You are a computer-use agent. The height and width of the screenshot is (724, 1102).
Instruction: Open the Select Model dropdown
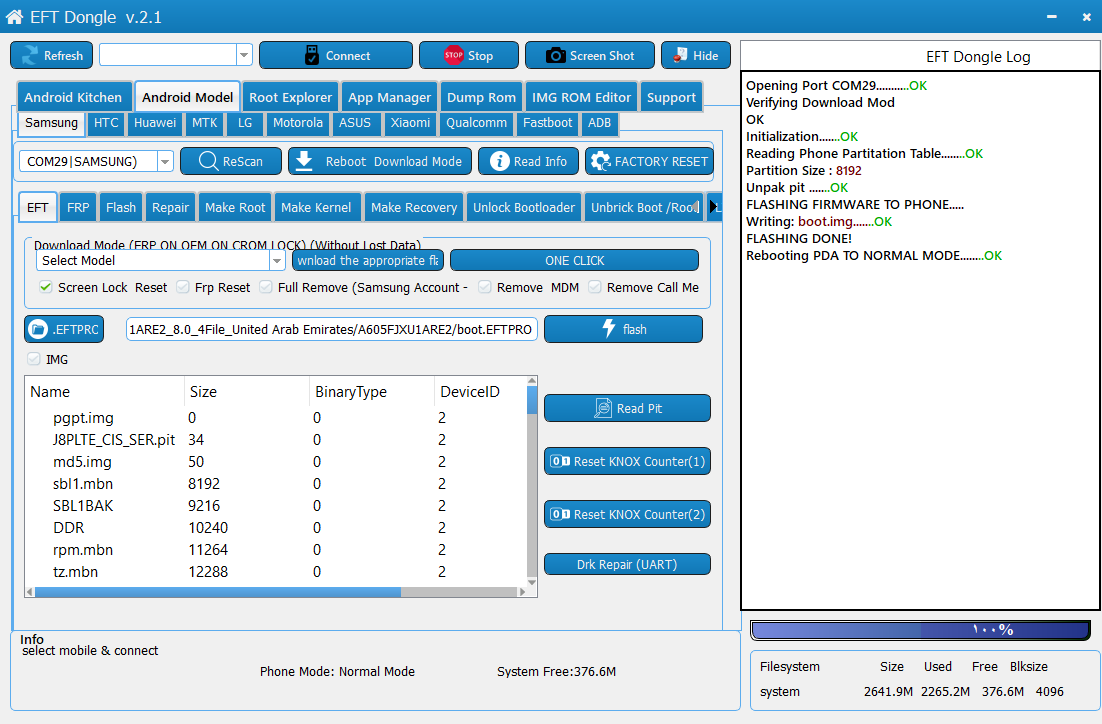point(277,261)
